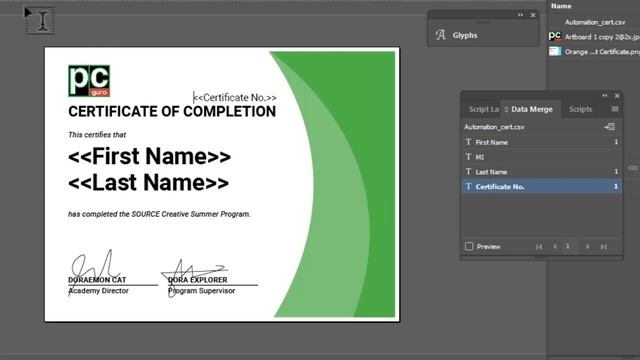Click the Program Supervisor title text
The height and width of the screenshot is (360, 640).
pyautogui.click(x=202, y=291)
